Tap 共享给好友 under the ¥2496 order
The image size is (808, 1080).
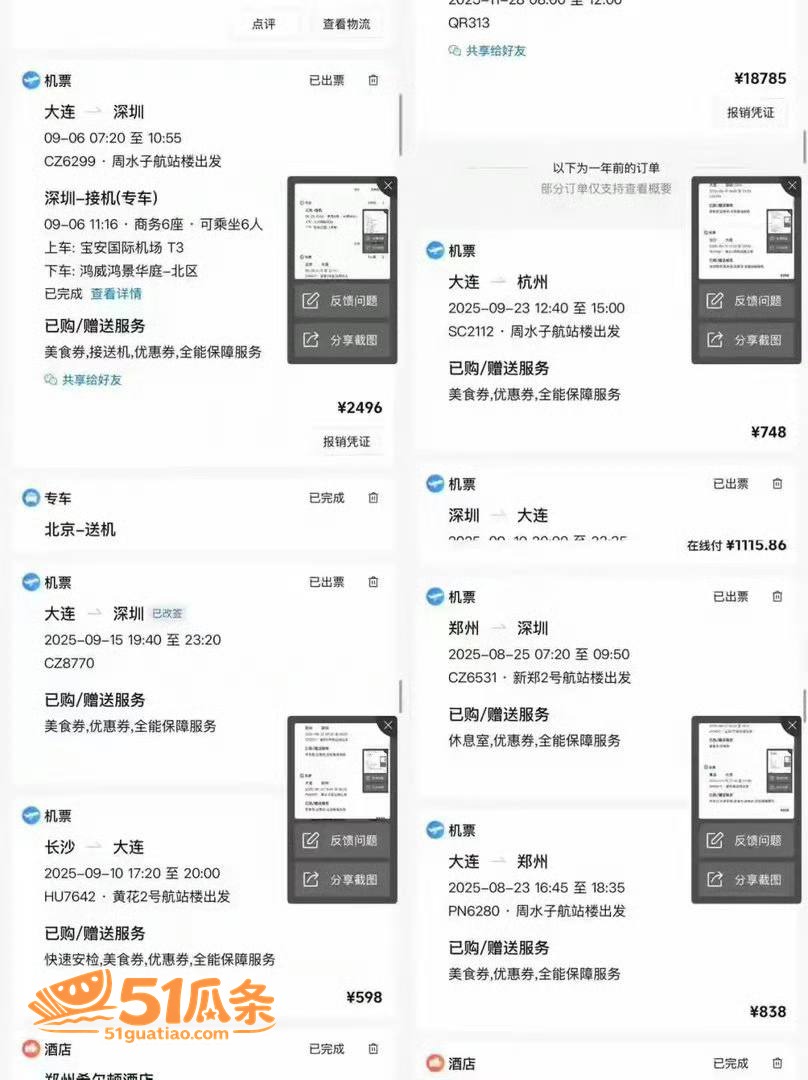pos(83,380)
